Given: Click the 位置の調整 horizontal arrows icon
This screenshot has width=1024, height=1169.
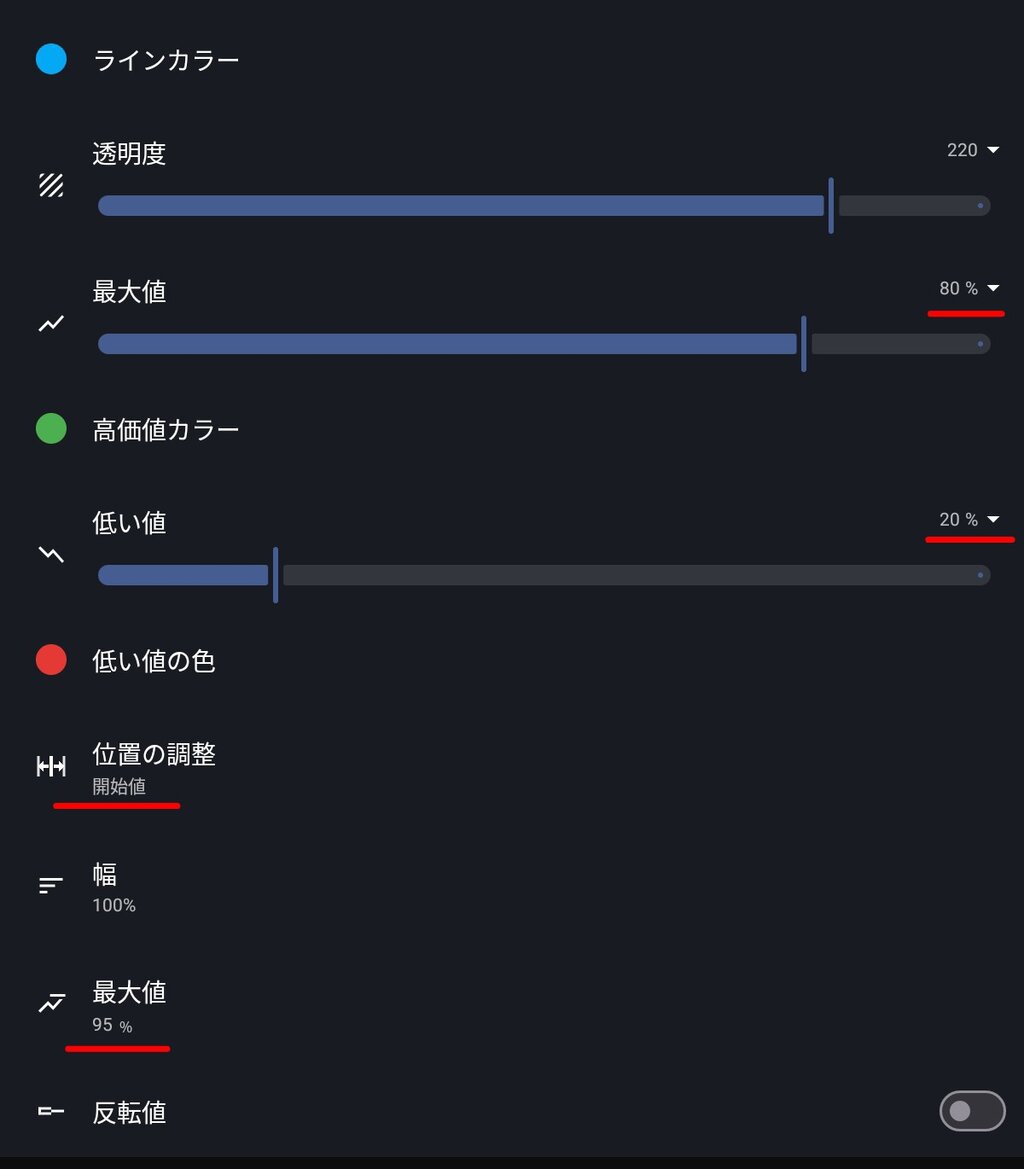Looking at the screenshot, I should pyautogui.click(x=51, y=766).
